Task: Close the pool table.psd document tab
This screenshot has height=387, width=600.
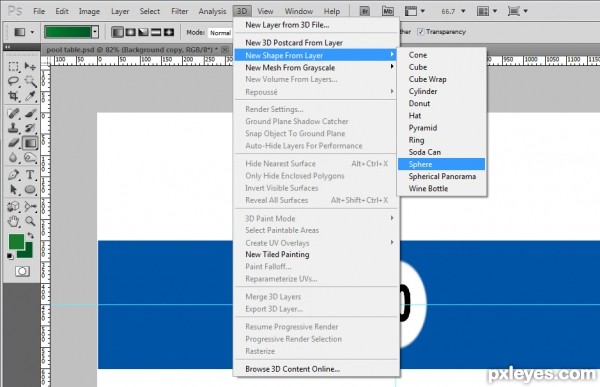Action: pyautogui.click(x=225, y=50)
